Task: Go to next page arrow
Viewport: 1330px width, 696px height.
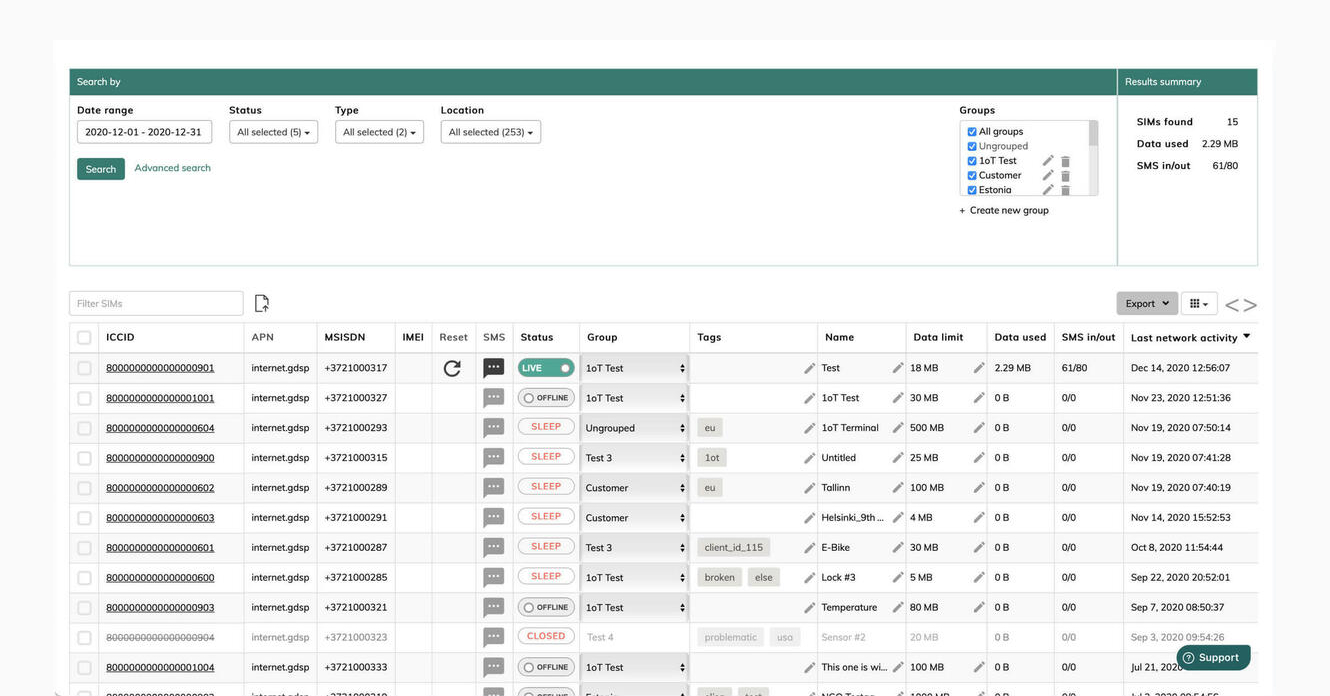Action: [1250, 305]
